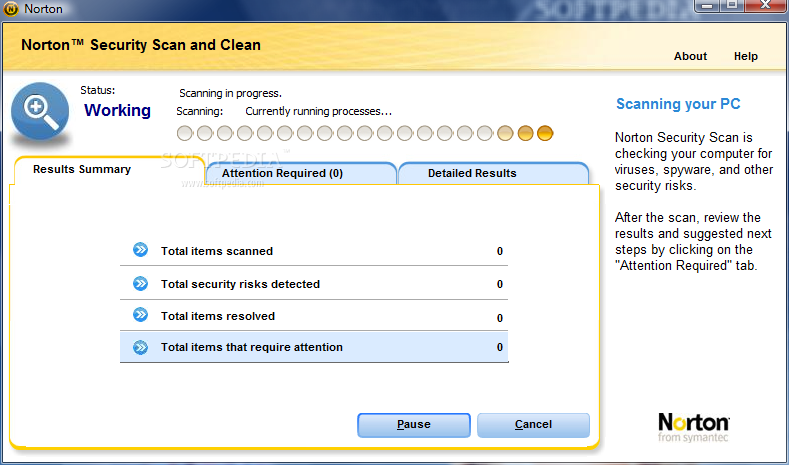789x465 pixels.
Task: Open the About link
Action: [690, 56]
